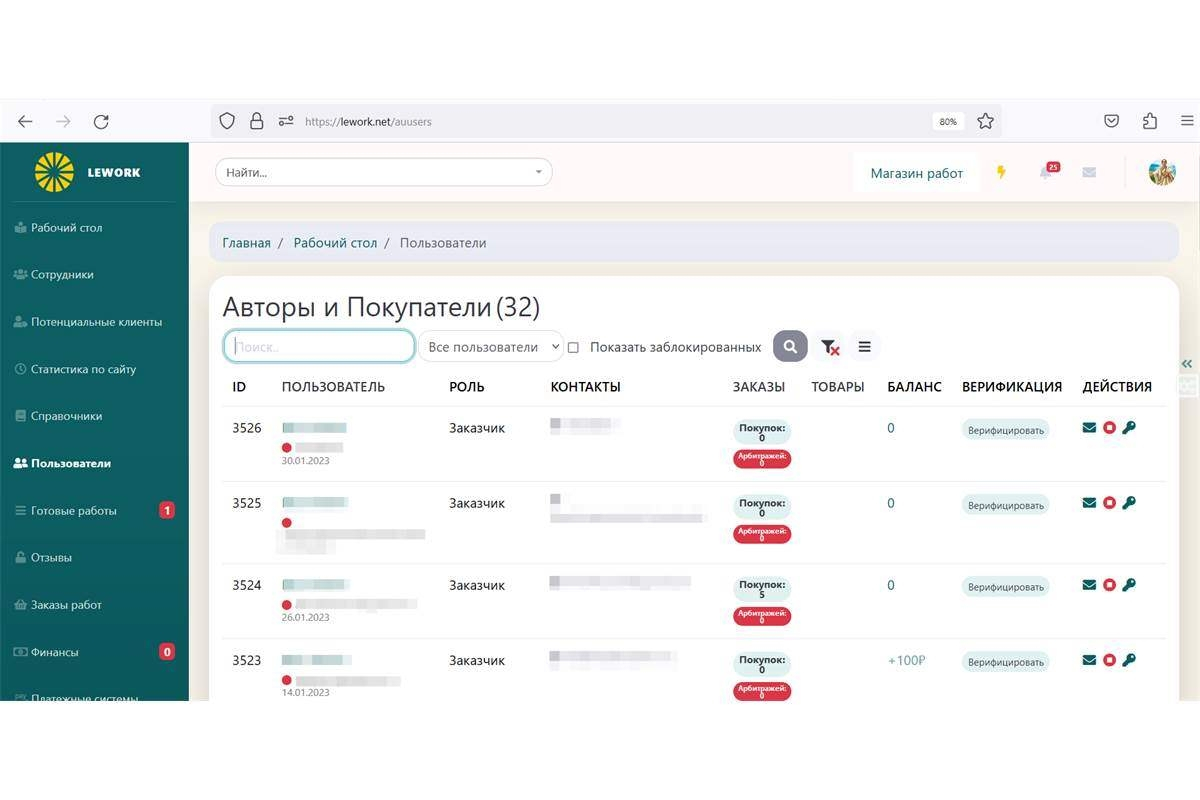Run search with magnifier button
1200x800 pixels.
tap(790, 347)
